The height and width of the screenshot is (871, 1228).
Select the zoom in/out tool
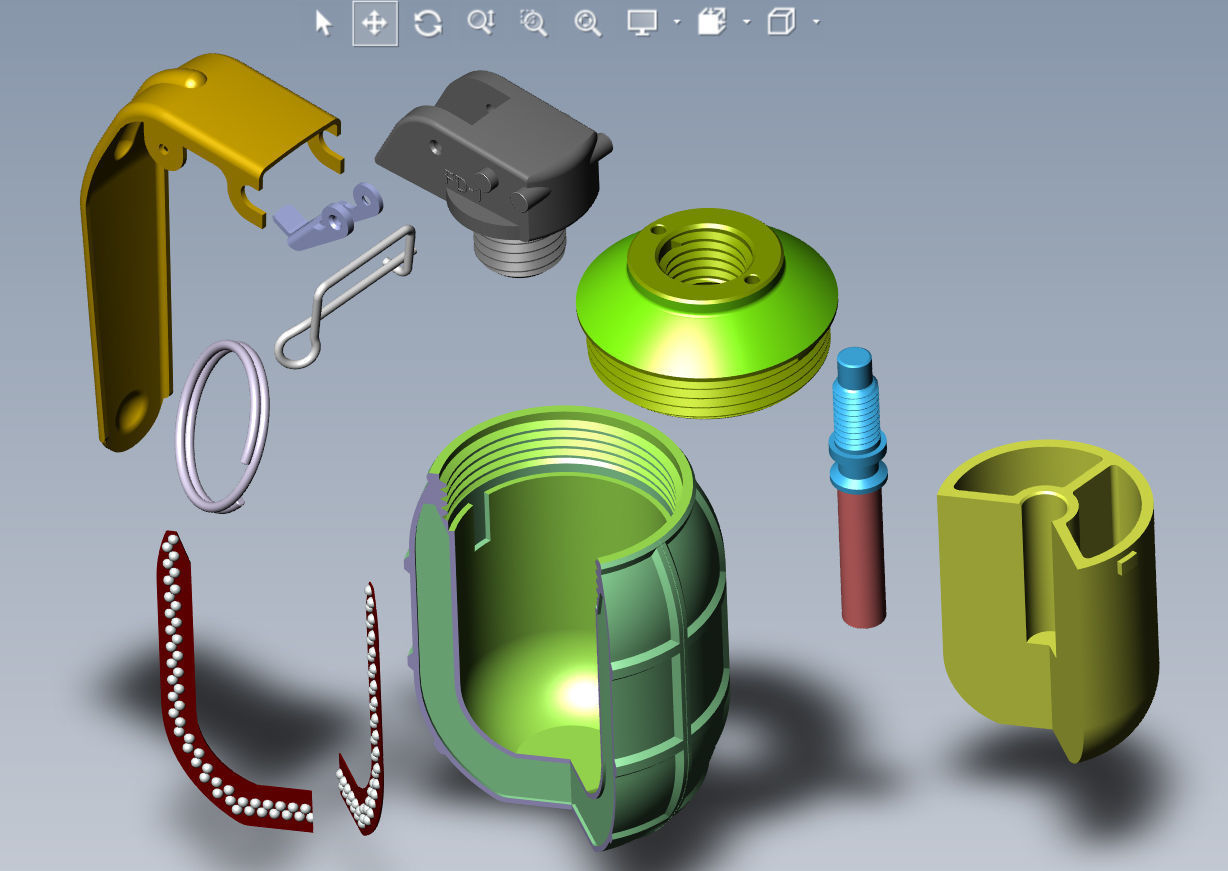tap(481, 23)
